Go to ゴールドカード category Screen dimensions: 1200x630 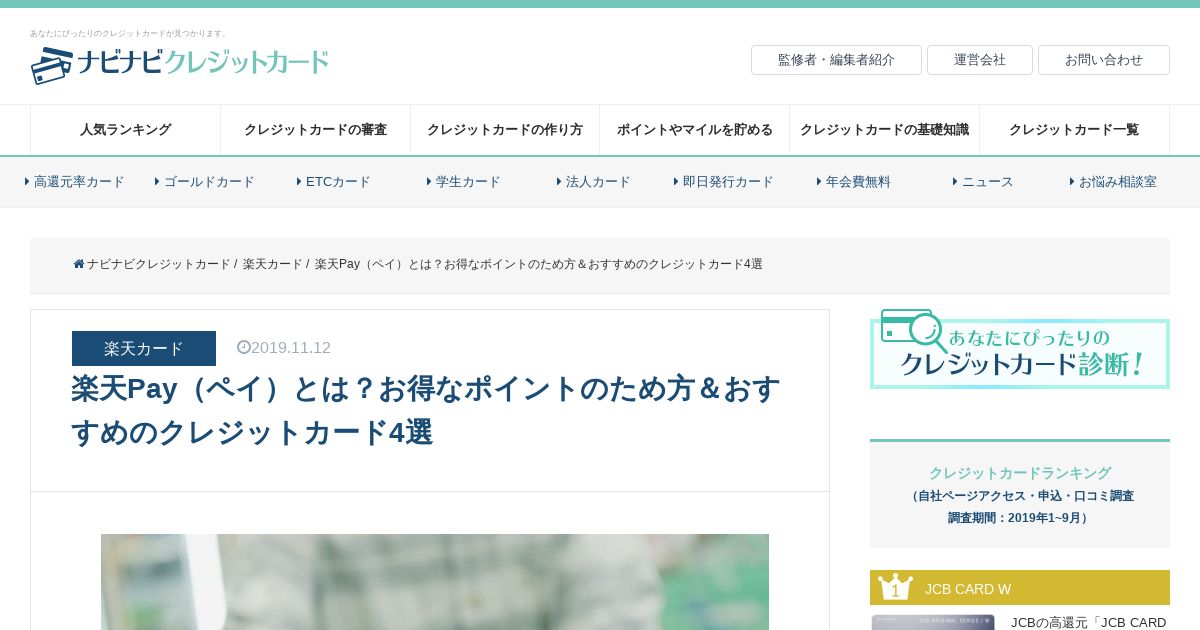pos(205,182)
